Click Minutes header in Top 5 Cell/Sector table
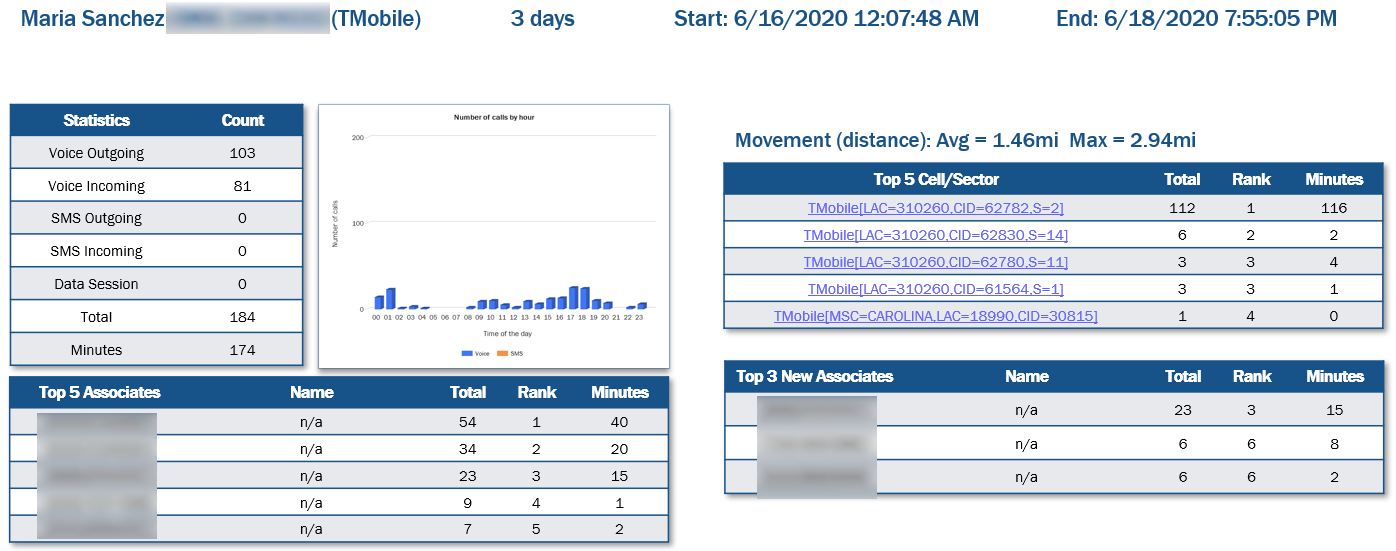Screen dimensions: 1396x551 [x=1333, y=179]
